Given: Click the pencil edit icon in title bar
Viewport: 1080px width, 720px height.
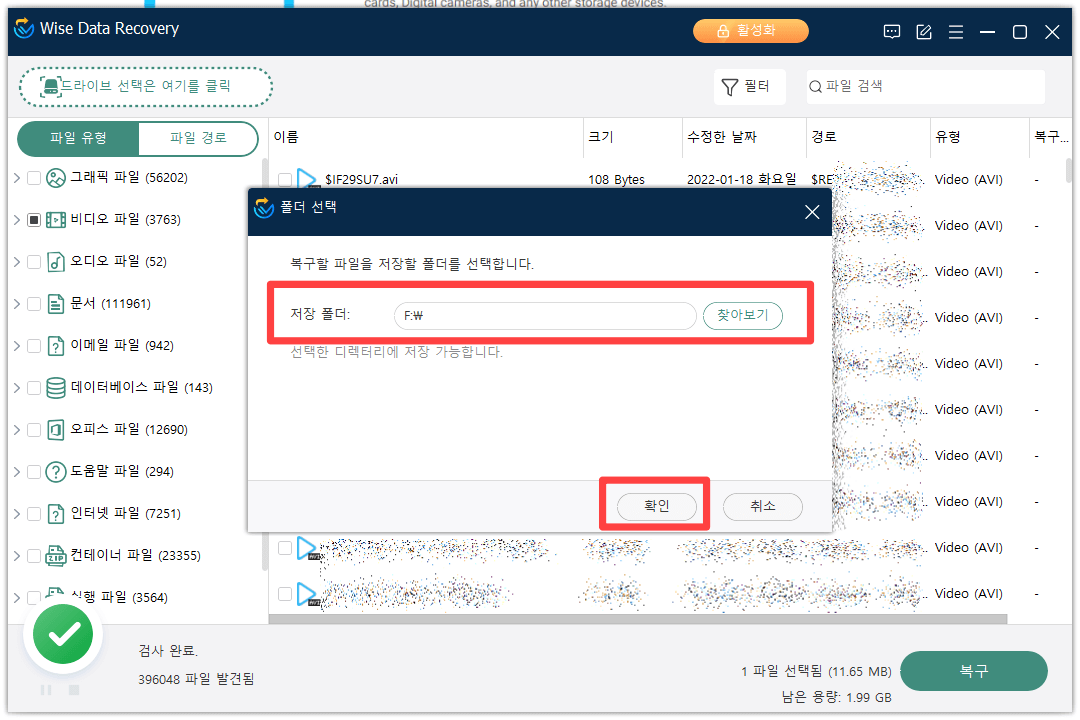Looking at the screenshot, I should pos(923,31).
